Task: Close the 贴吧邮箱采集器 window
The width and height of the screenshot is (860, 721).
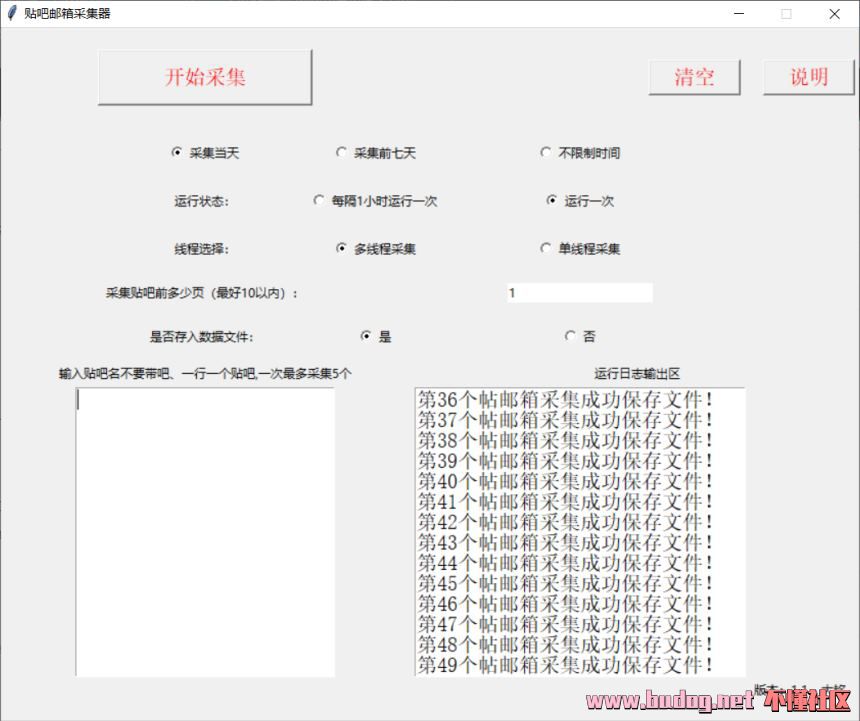Action: (x=834, y=14)
